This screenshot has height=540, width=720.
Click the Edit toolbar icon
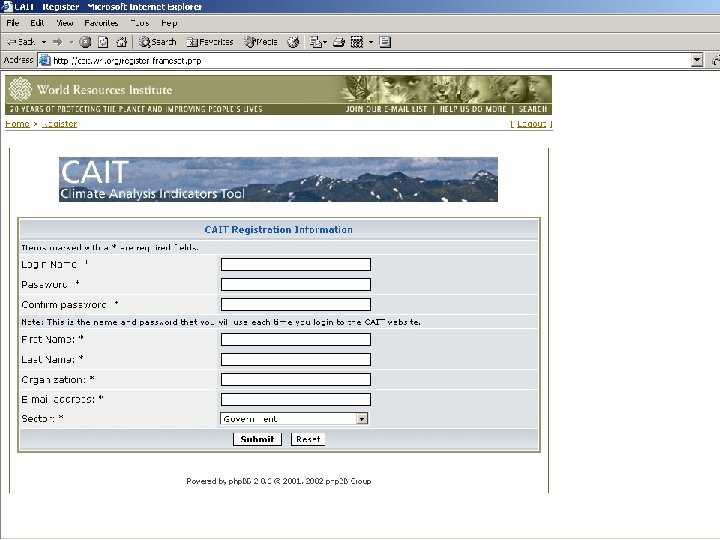(357, 42)
